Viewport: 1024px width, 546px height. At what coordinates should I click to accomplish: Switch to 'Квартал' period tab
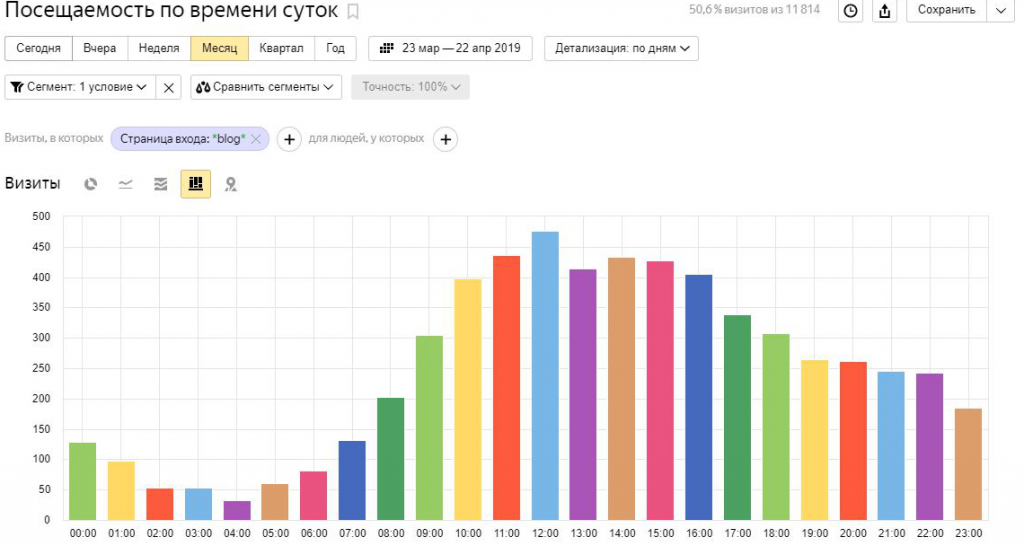281,48
